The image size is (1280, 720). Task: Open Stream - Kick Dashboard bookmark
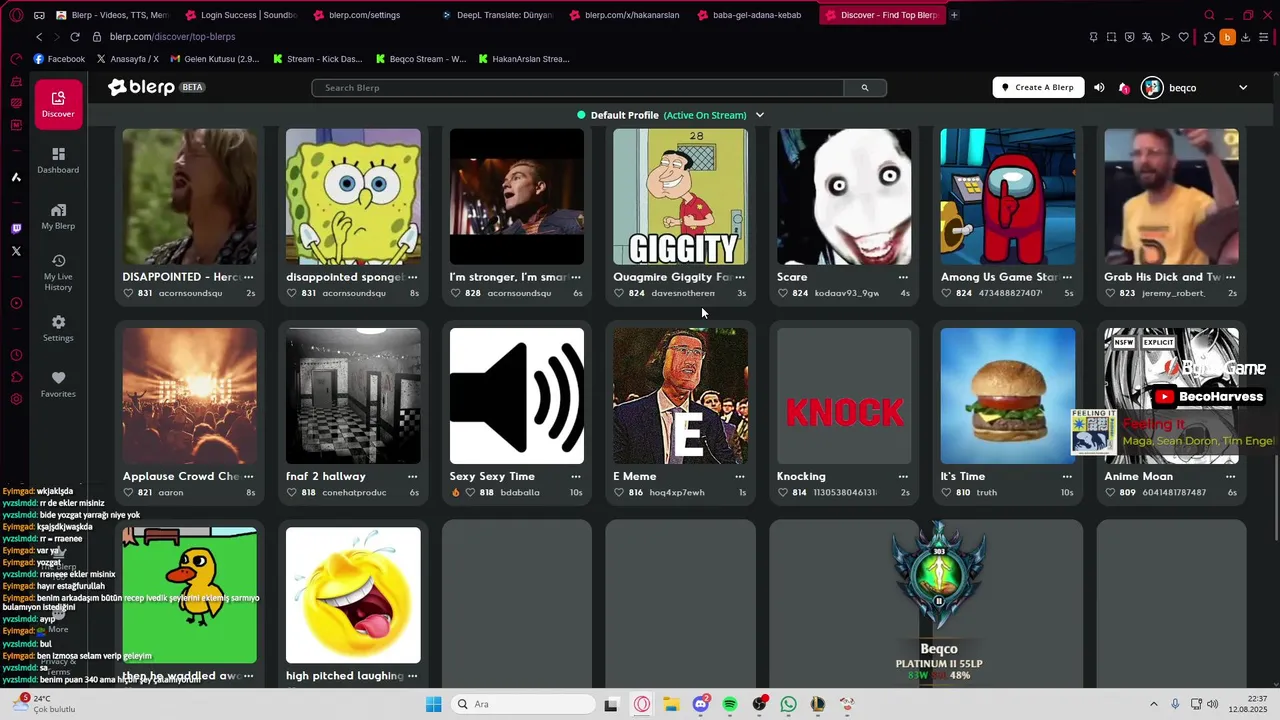coord(318,59)
